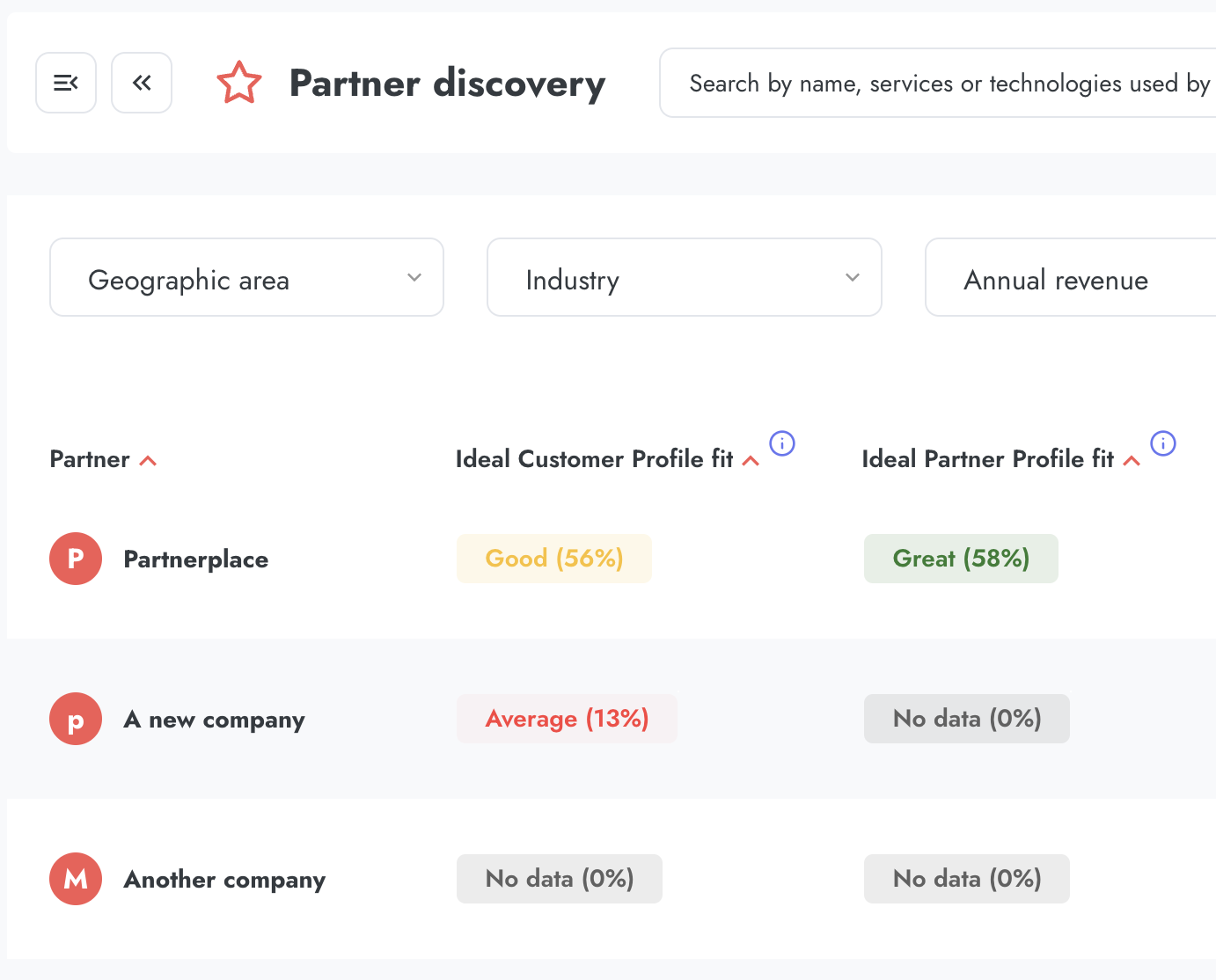Select the Another company row
Screen dimensions: 1216x980
[224, 879]
